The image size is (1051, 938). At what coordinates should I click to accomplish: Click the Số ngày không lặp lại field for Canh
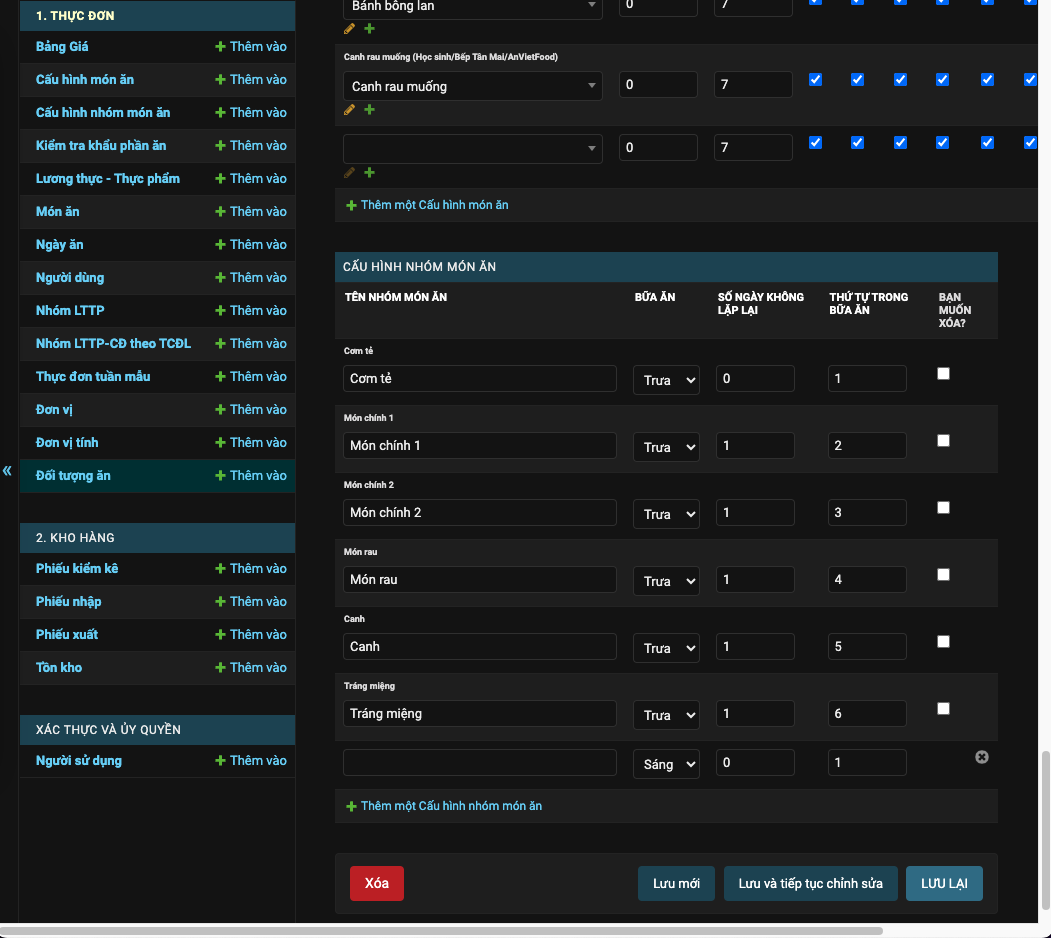755,646
